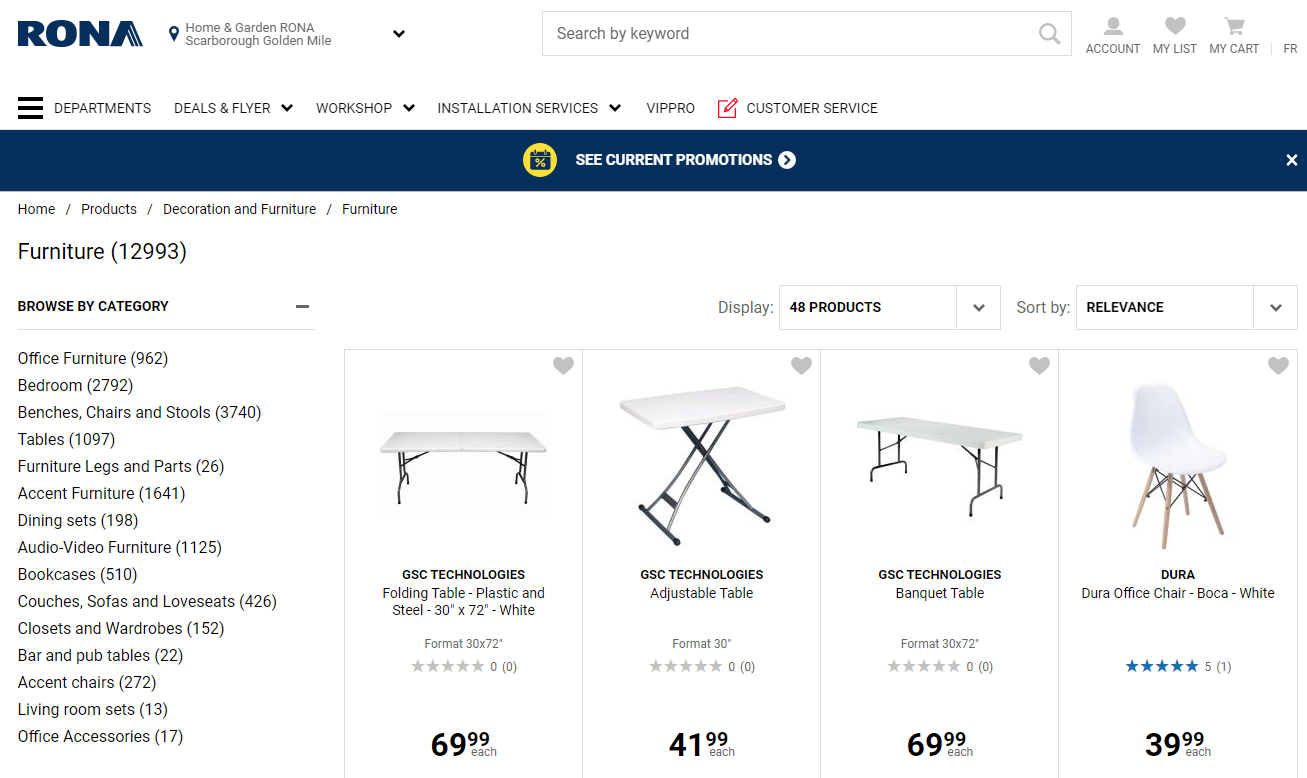View My Cart icon

(x=1233, y=27)
